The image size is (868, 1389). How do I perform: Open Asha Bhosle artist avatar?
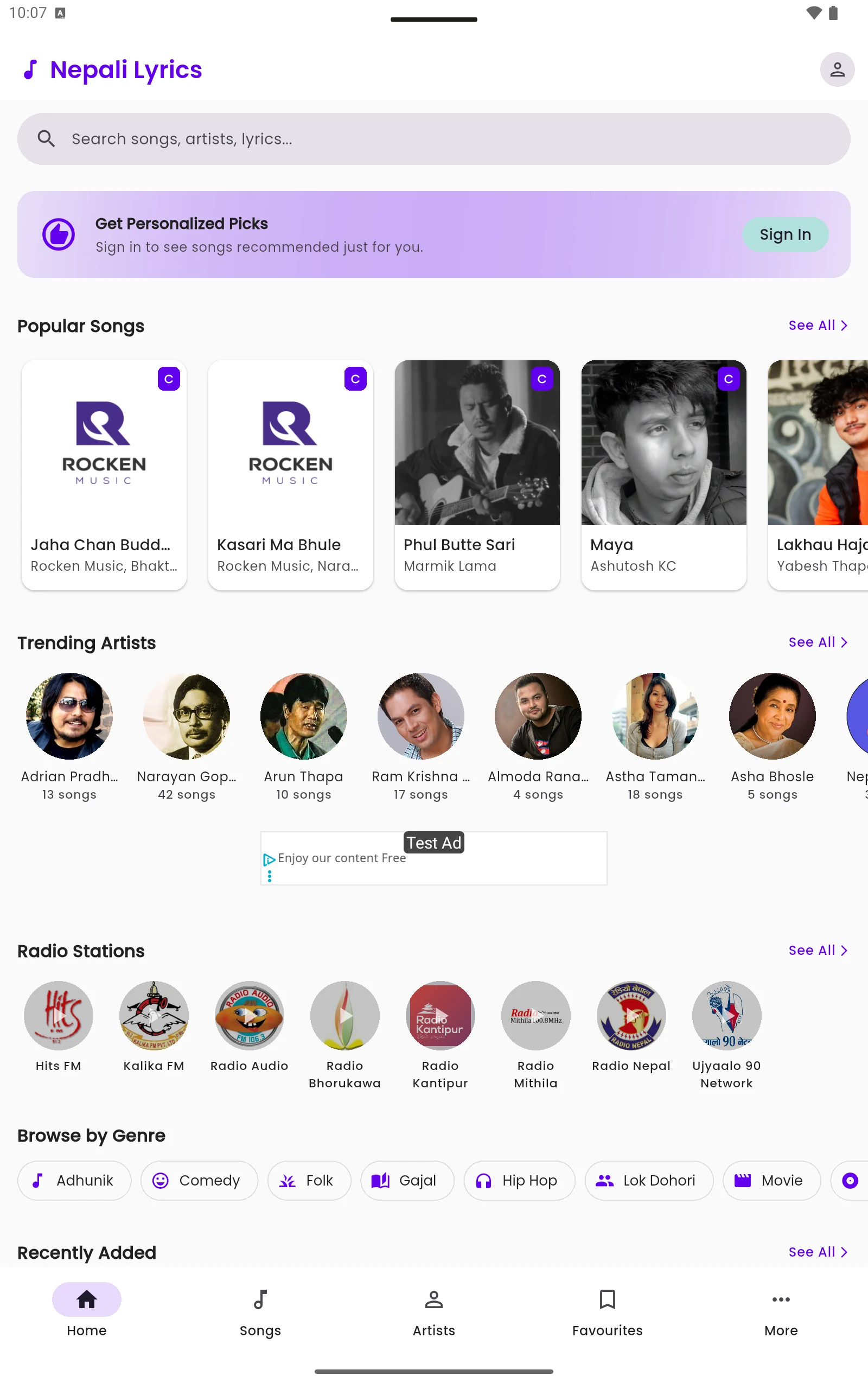pyautogui.click(x=772, y=716)
